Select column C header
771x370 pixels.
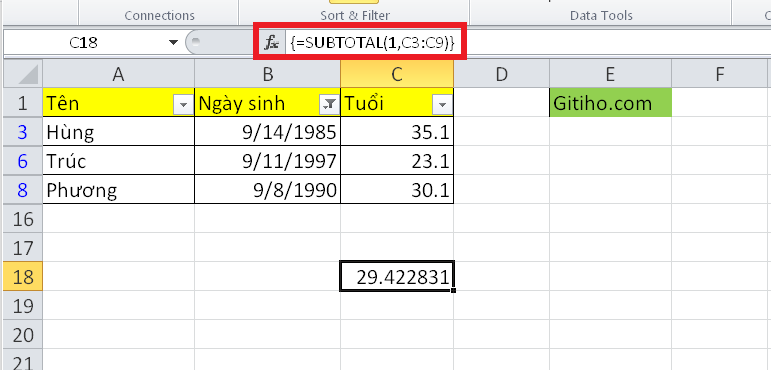point(397,74)
